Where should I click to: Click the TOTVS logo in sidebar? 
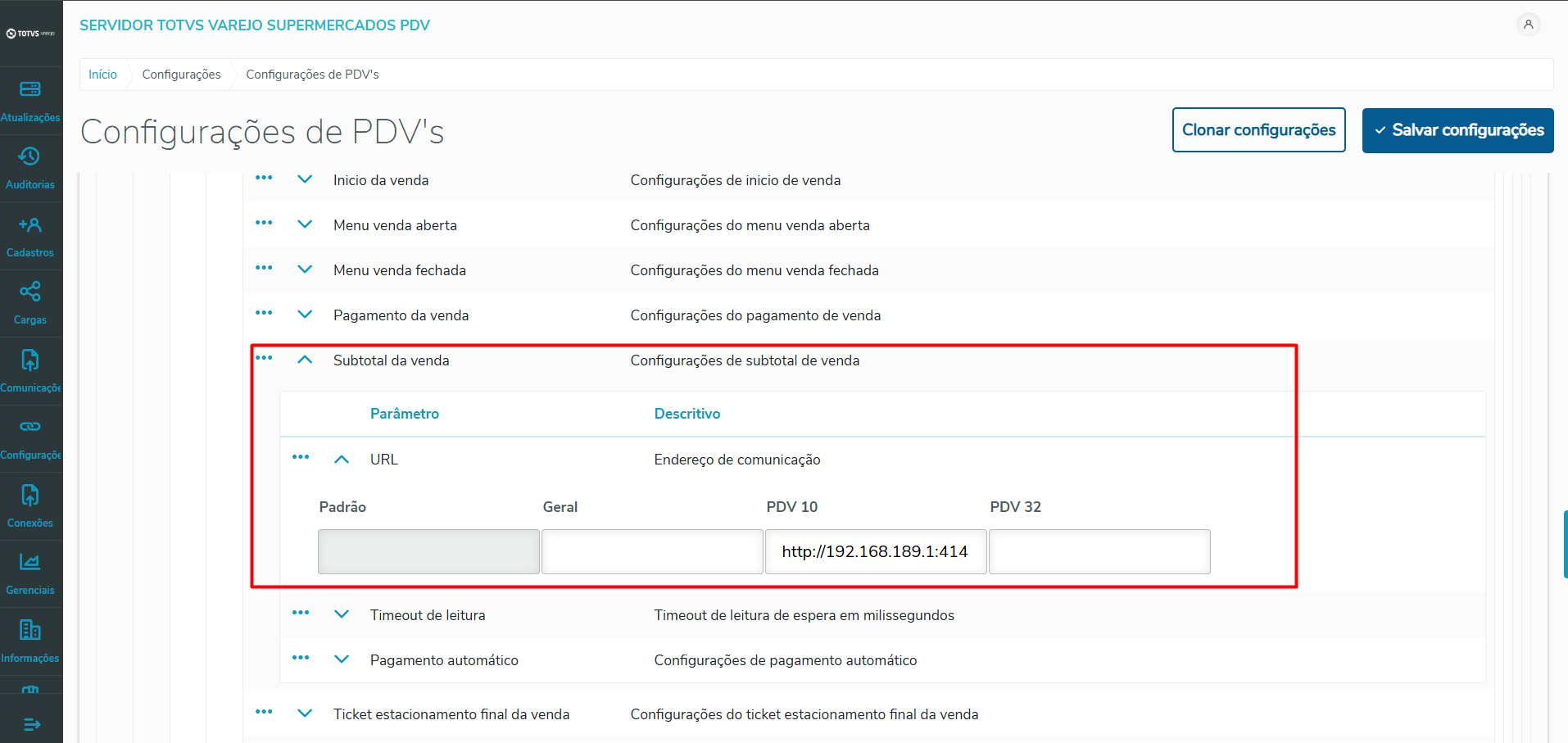pyautogui.click(x=30, y=34)
